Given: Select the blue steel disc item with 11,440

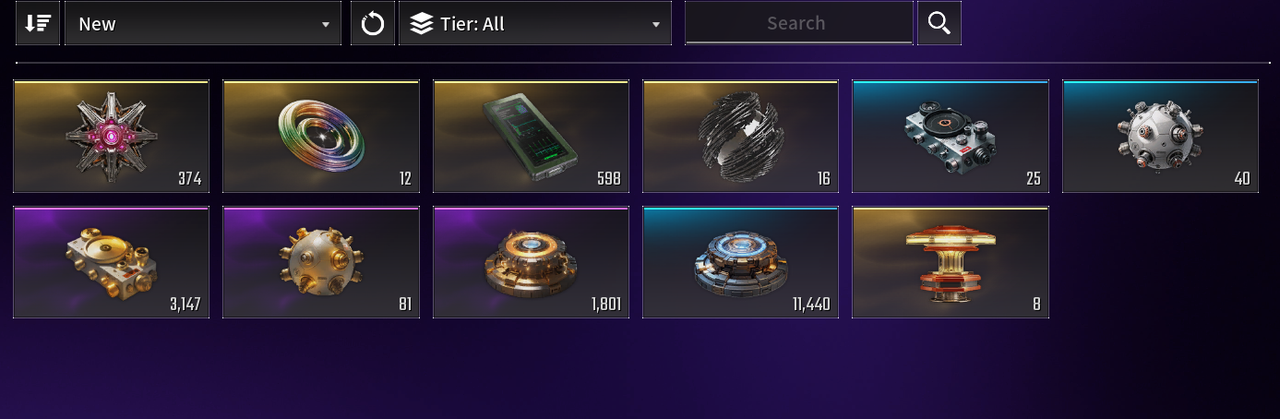Looking at the screenshot, I should click(741, 263).
